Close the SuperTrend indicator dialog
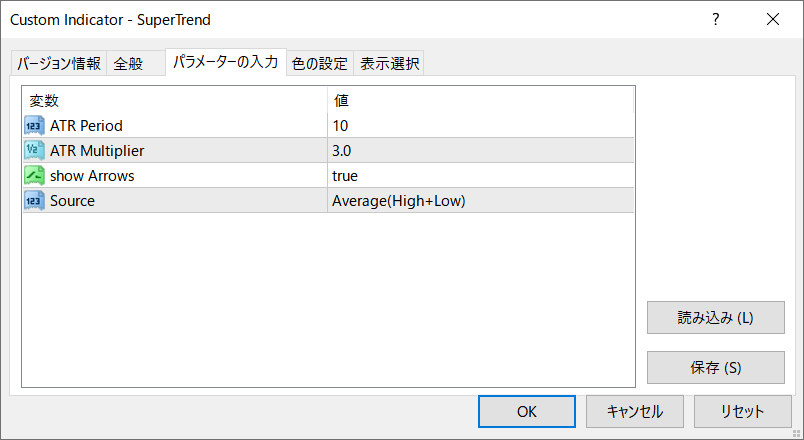The width and height of the screenshot is (804, 440). (x=772, y=19)
